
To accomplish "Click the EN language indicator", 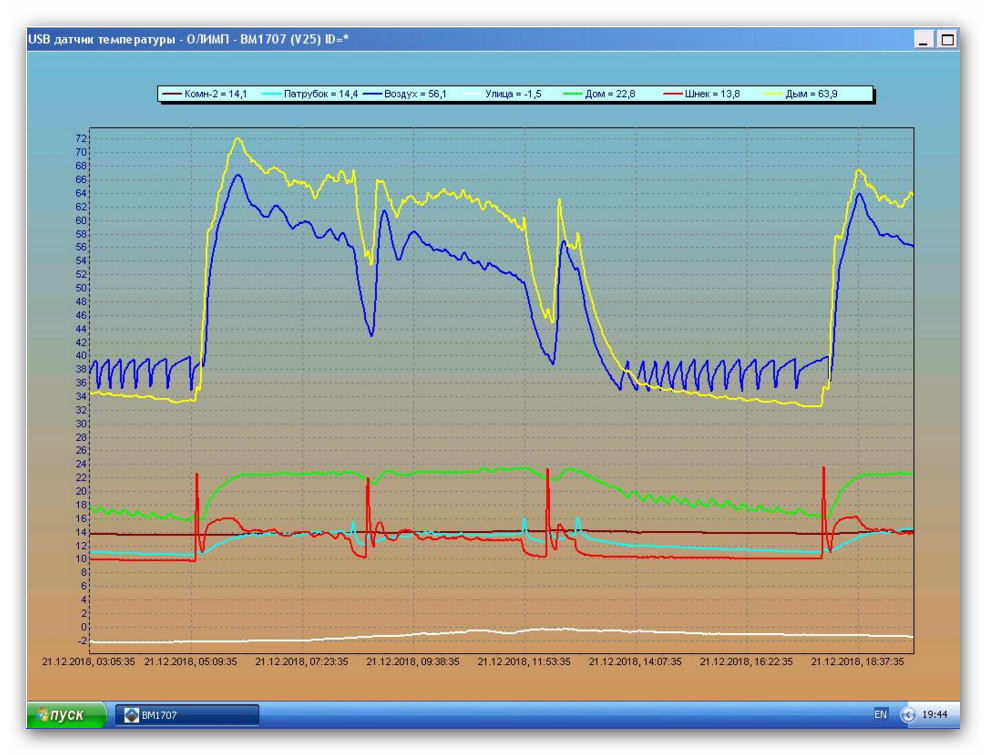I will coord(880,714).
